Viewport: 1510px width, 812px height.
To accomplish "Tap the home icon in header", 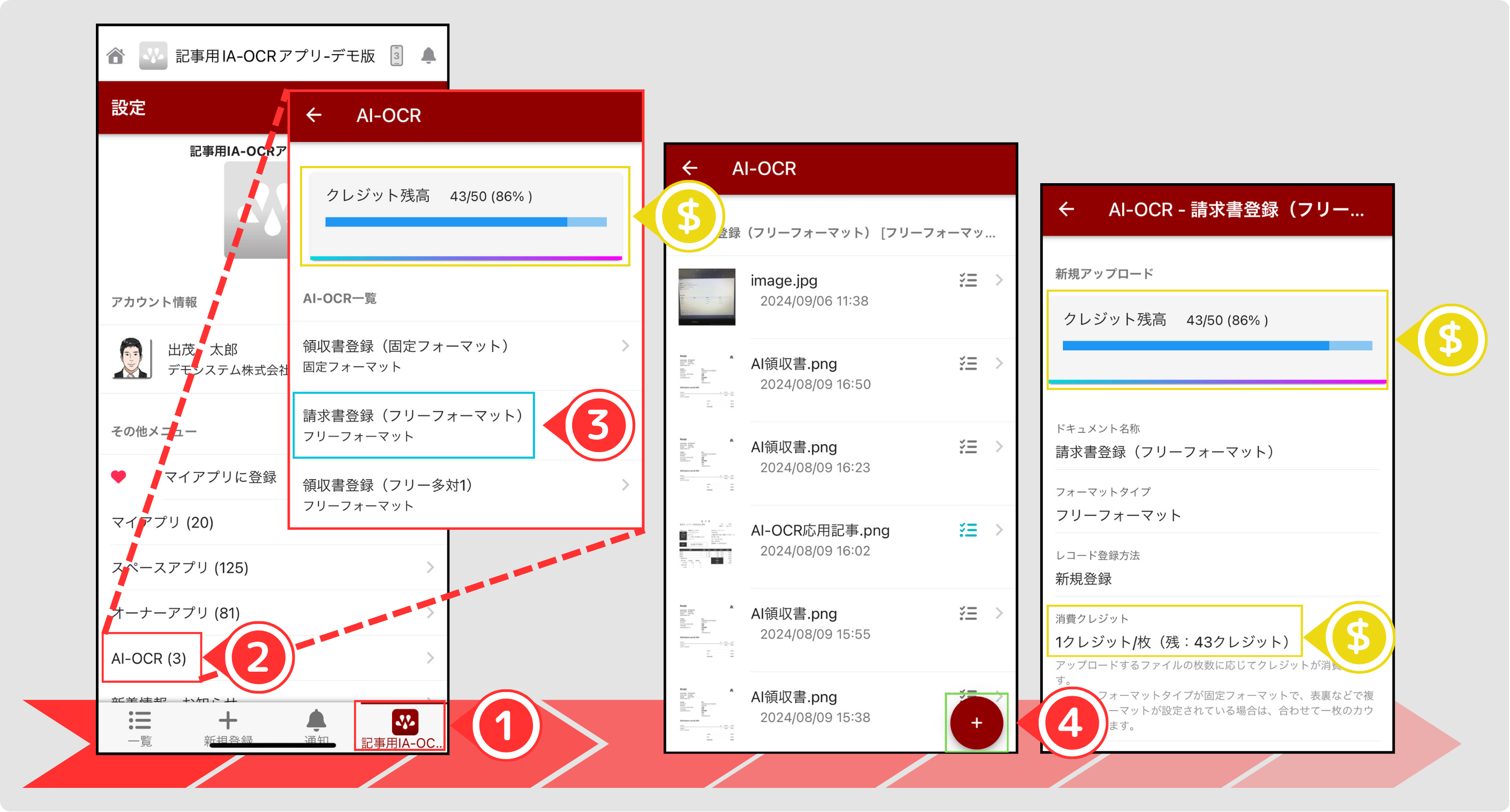I will (116, 56).
